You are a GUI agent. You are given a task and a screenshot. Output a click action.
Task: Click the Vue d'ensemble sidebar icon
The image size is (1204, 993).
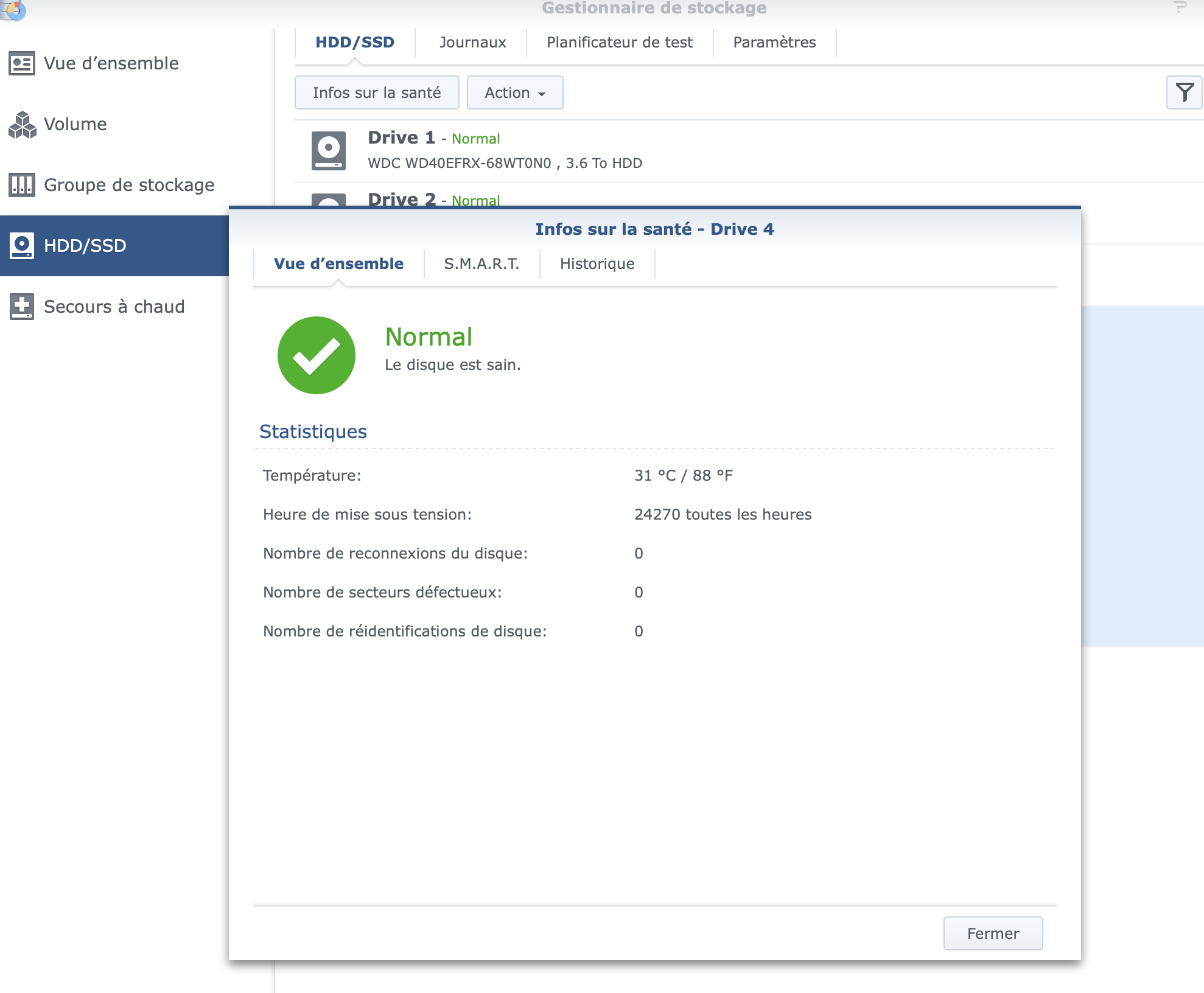22,63
